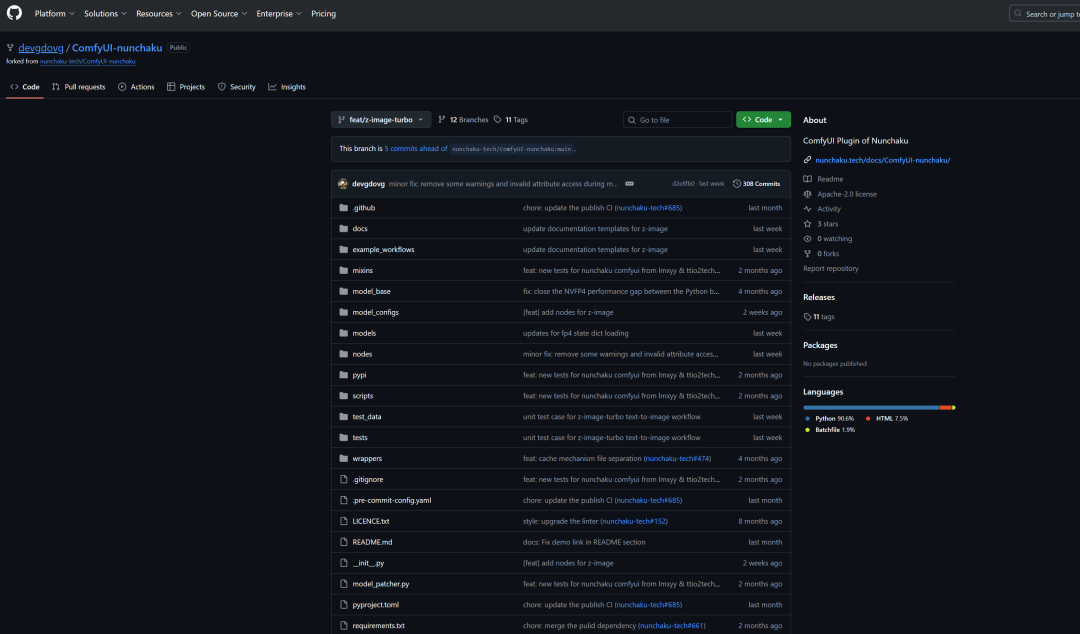Expand the Solutions menu
Image resolution: width=1080 pixels, height=634 pixels.
(105, 13)
